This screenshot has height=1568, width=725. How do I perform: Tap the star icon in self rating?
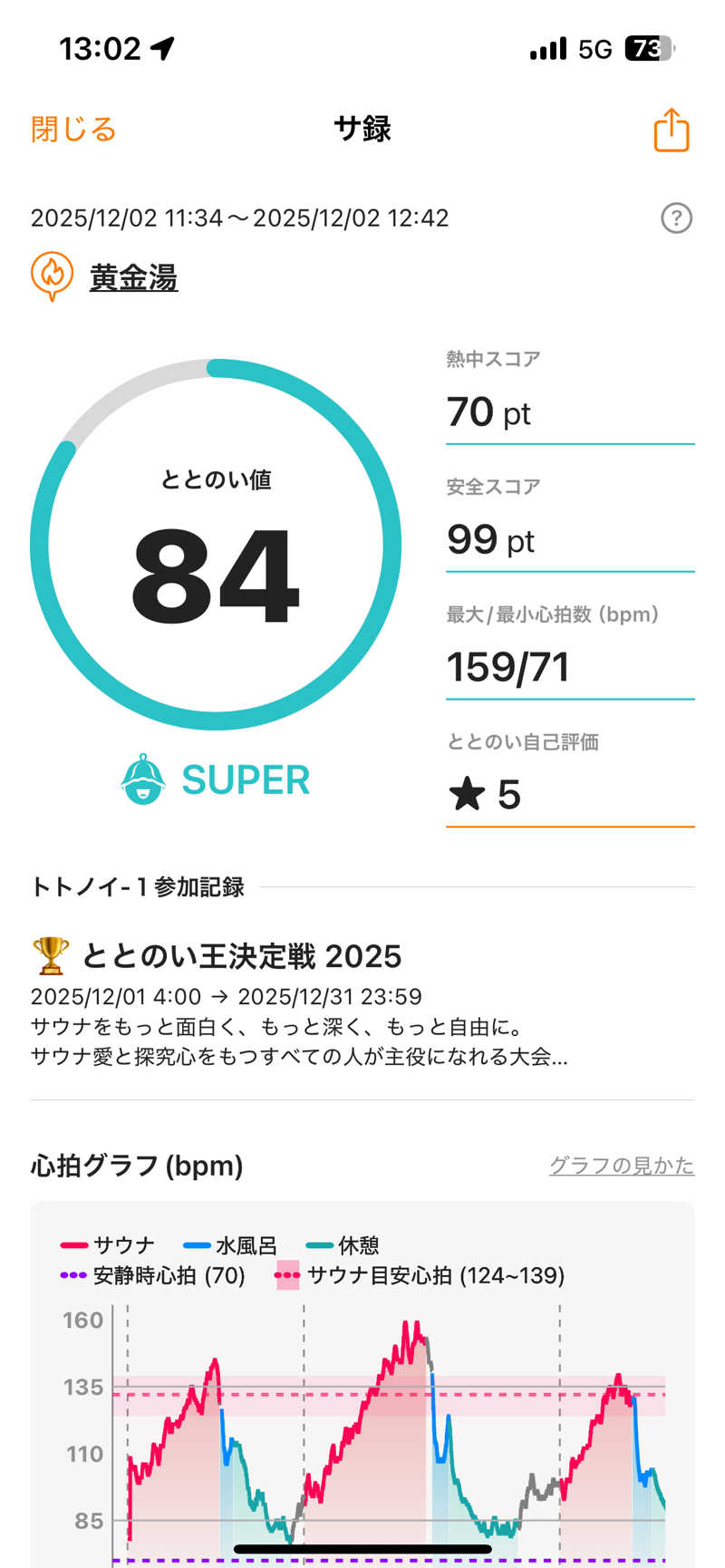467,795
